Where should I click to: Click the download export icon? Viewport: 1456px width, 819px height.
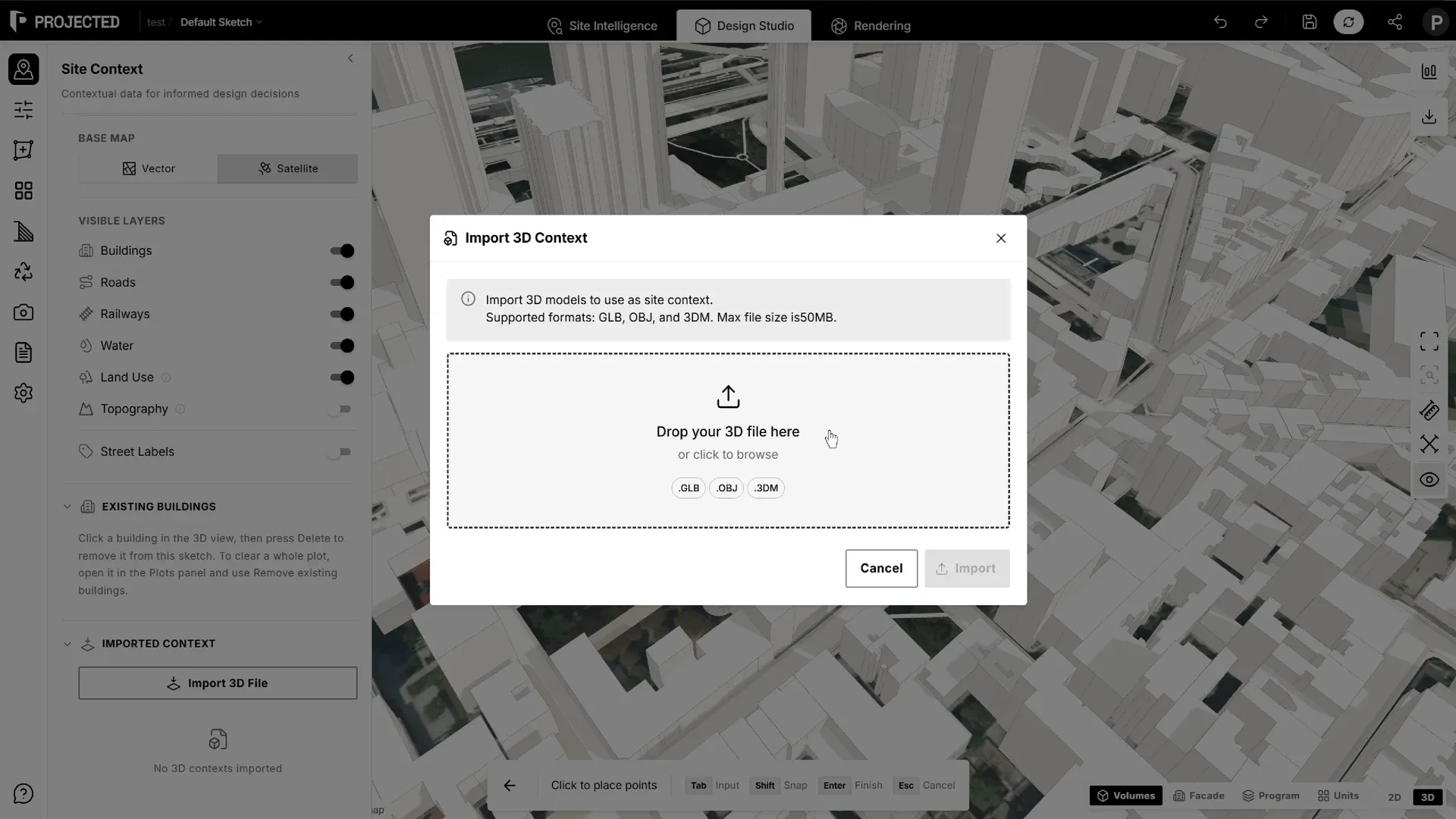tap(1429, 117)
